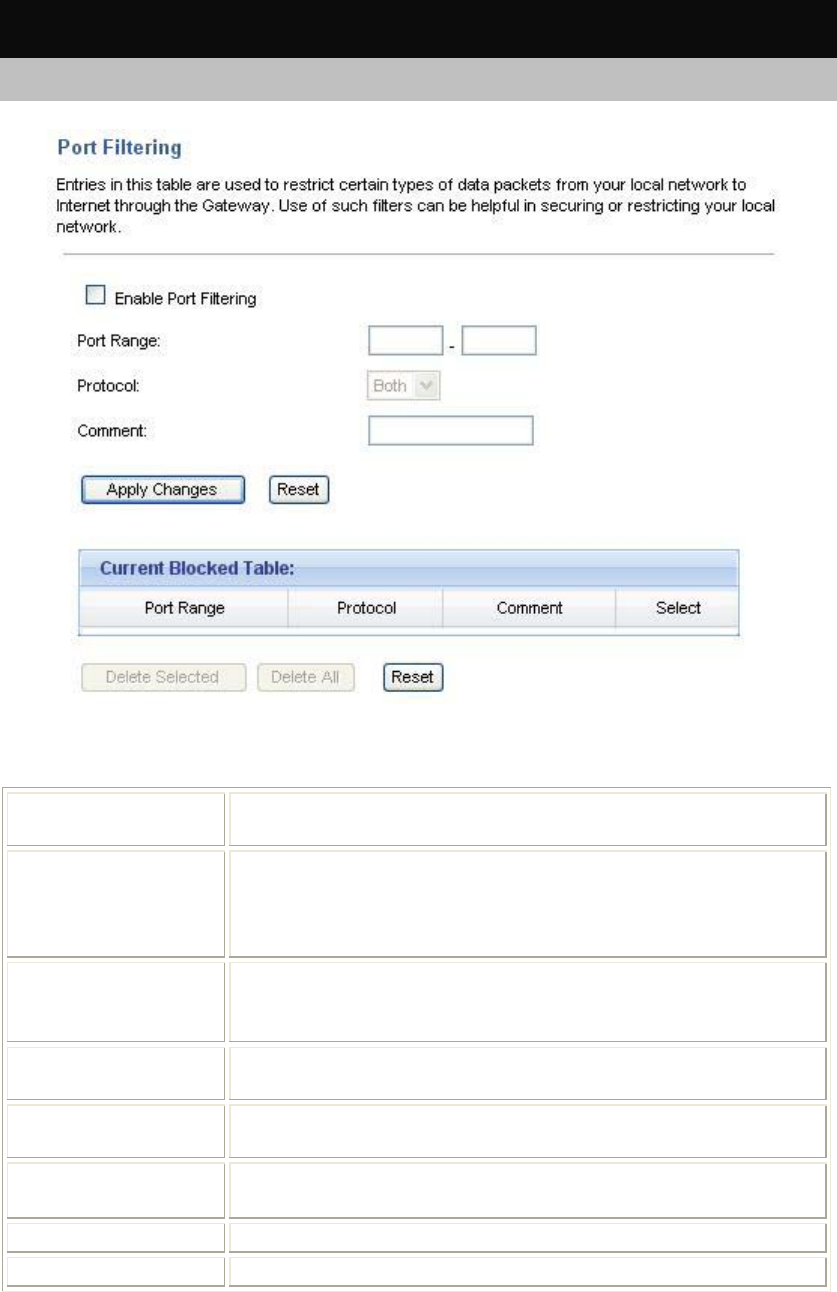Screen dimensions: 837x1292
Task: Open the Protocol dropdown showing Both
Action: [x=405, y=386]
